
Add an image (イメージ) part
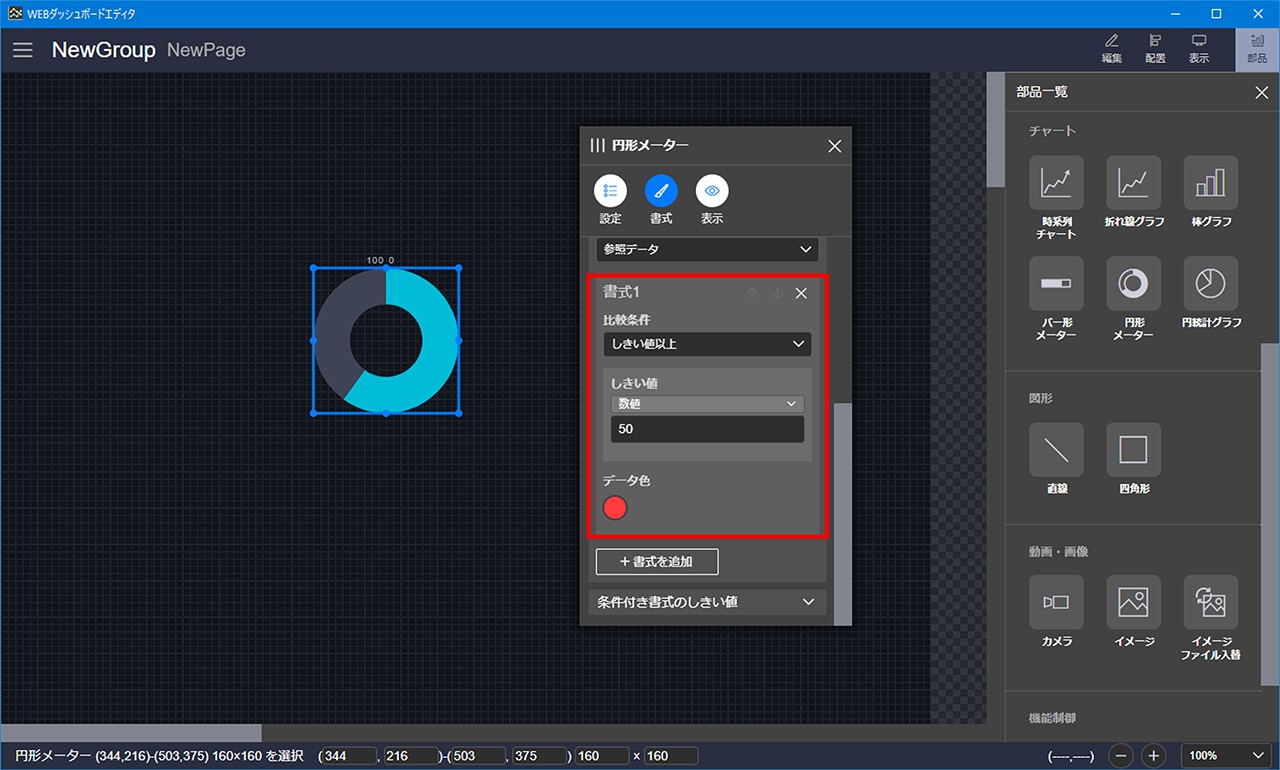[x=1133, y=602]
